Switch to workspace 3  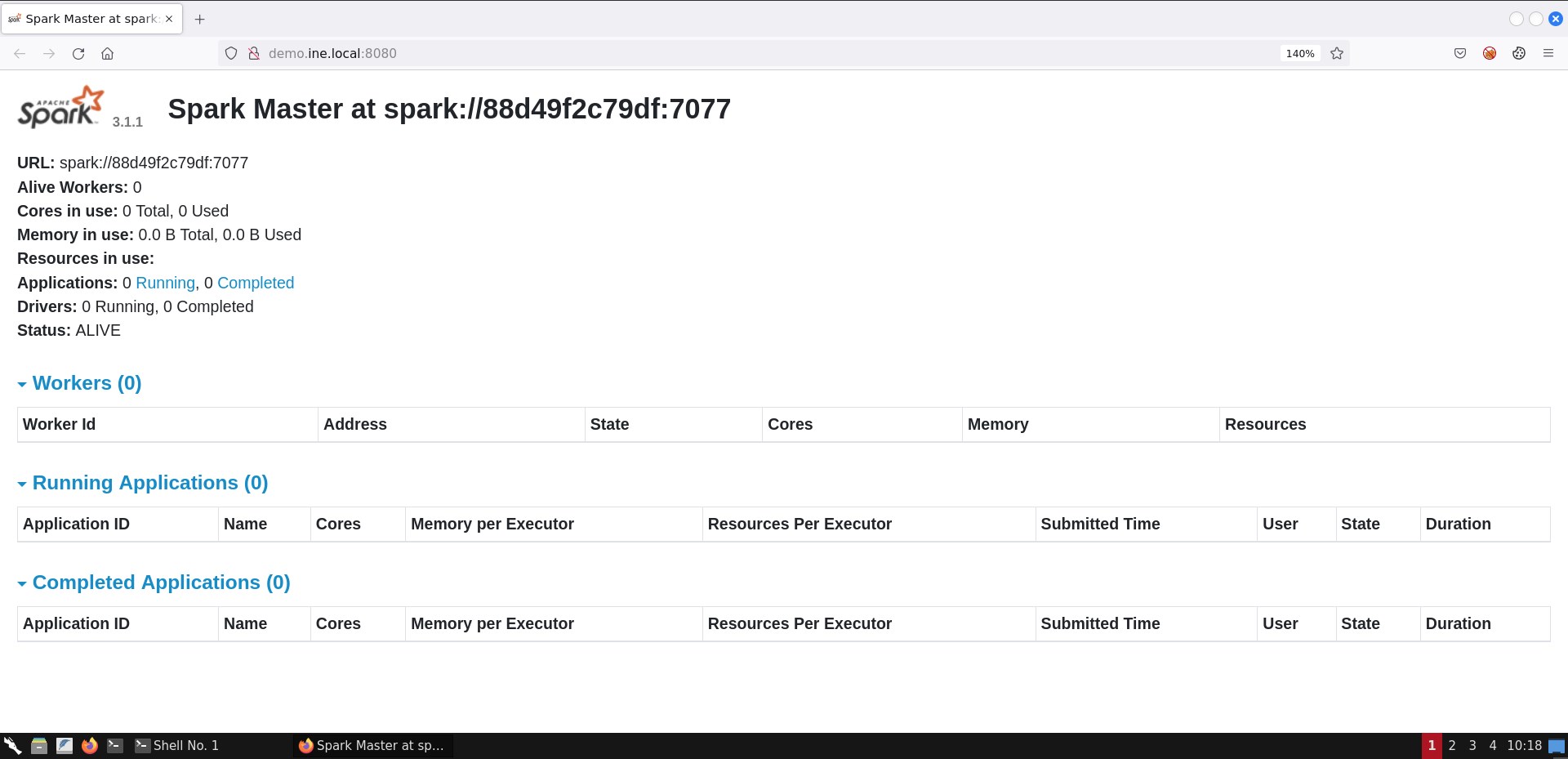coord(1472,745)
